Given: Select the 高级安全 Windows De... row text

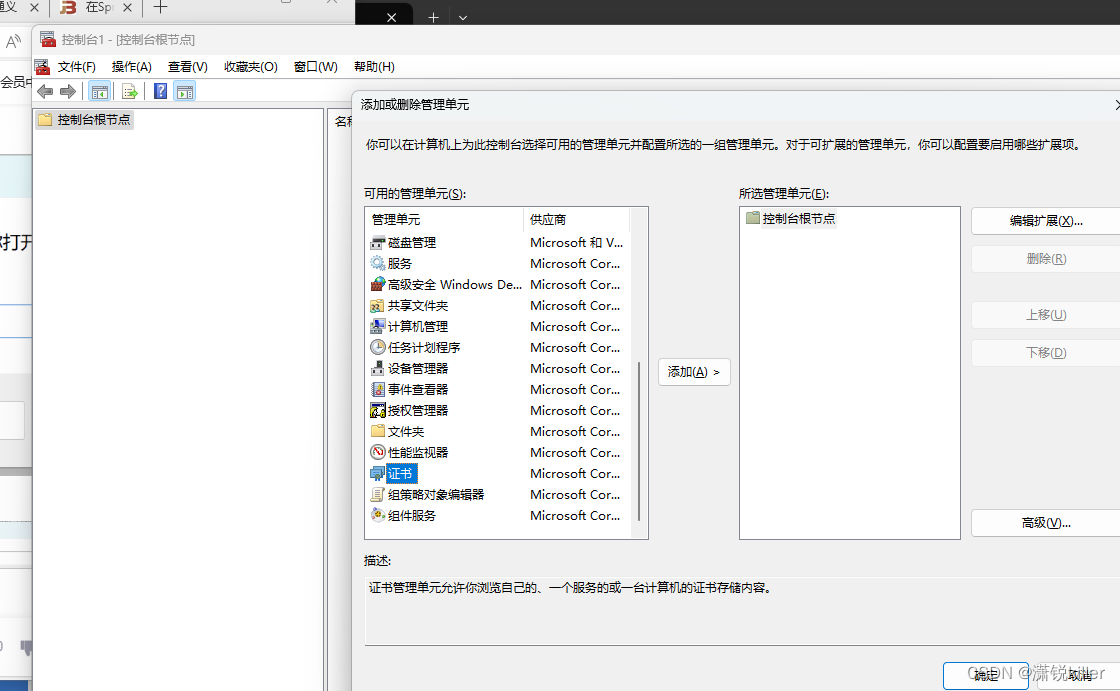Looking at the screenshot, I should click(x=454, y=284).
